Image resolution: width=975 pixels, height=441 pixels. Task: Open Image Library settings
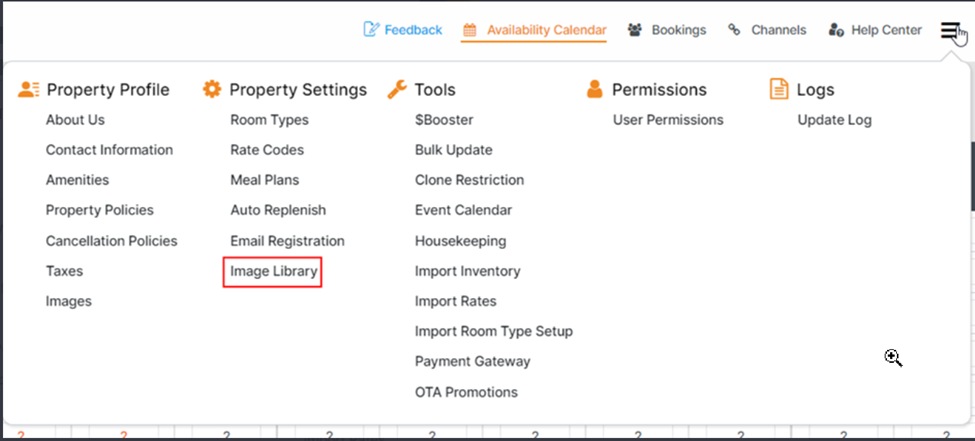pos(273,271)
